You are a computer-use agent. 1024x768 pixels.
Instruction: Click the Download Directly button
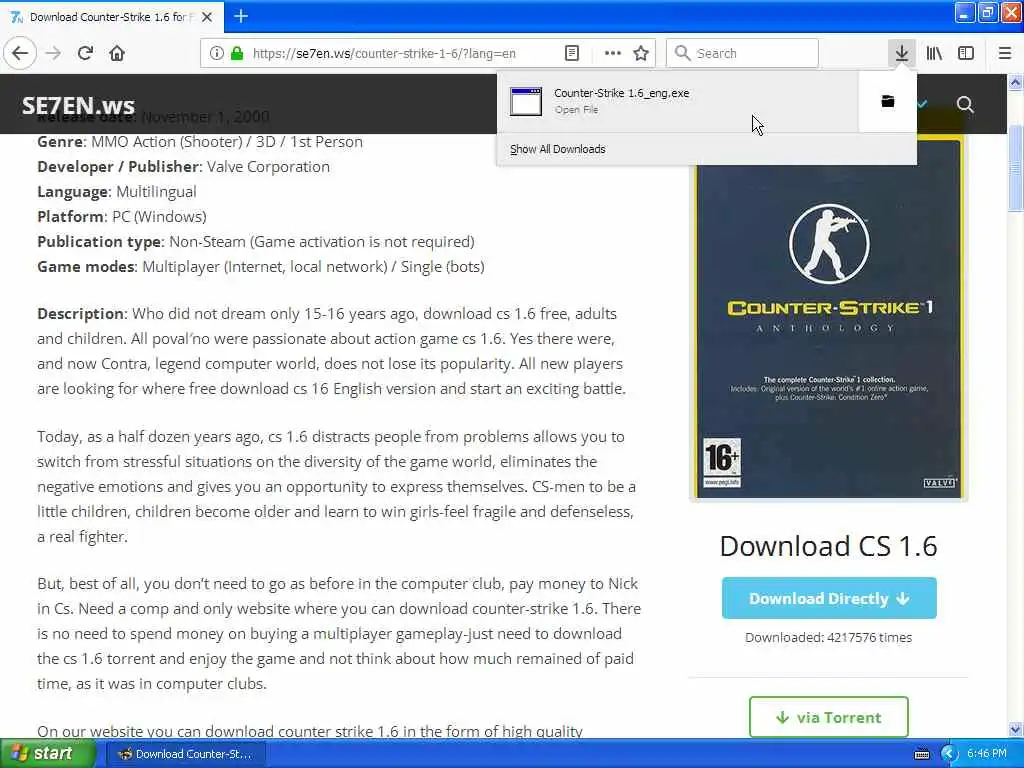tap(829, 598)
